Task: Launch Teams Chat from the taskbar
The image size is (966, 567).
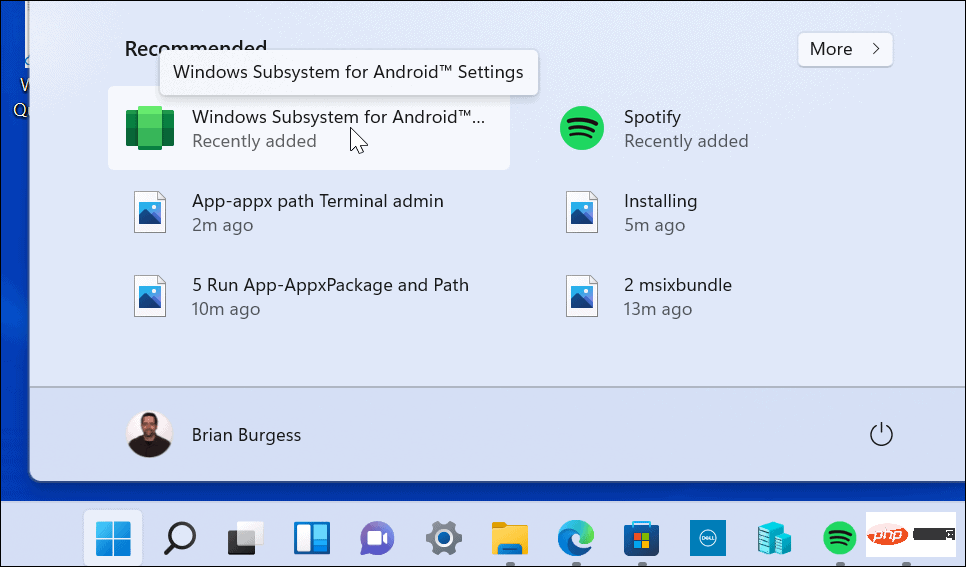Action: click(x=378, y=538)
